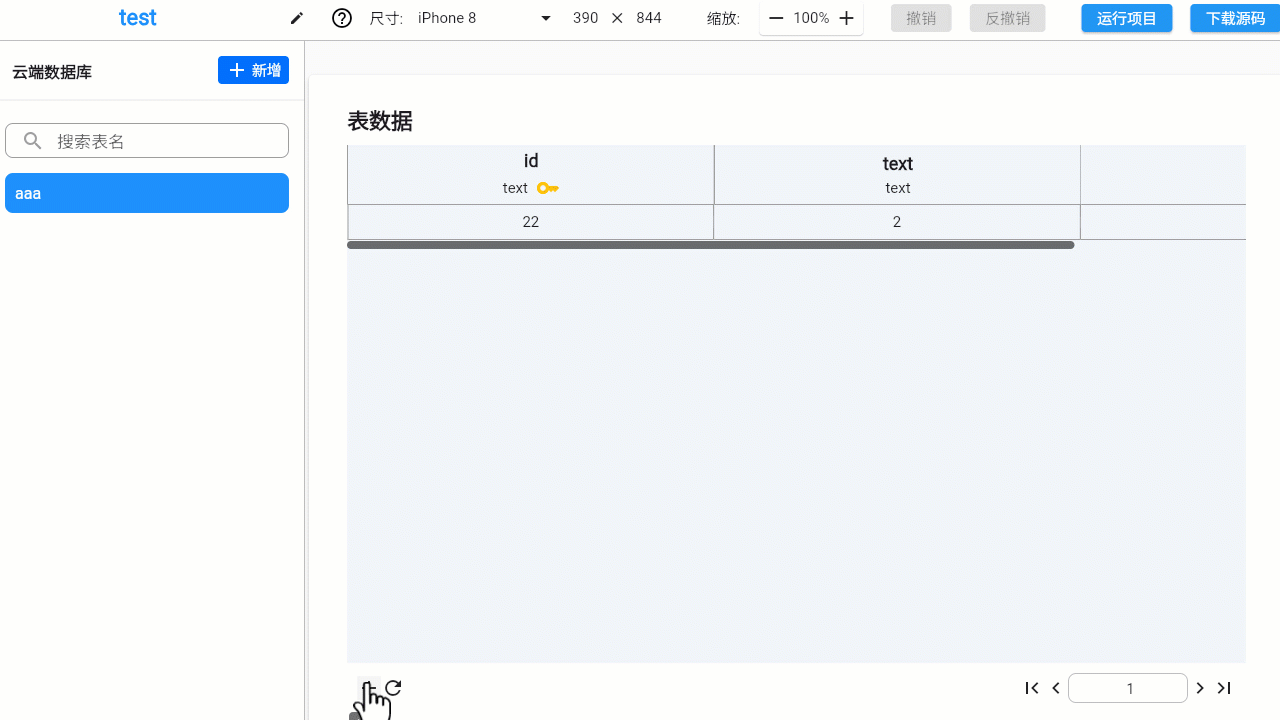Click the 反撤销 redo button
Viewport: 1280px width, 720px height.
(x=1007, y=18)
